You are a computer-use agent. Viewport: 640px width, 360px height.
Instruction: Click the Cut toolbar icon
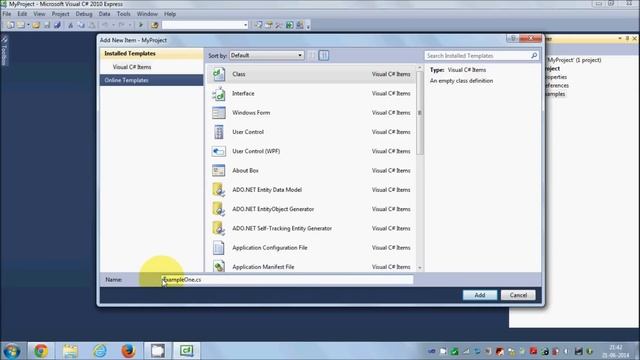click(x=71, y=25)
